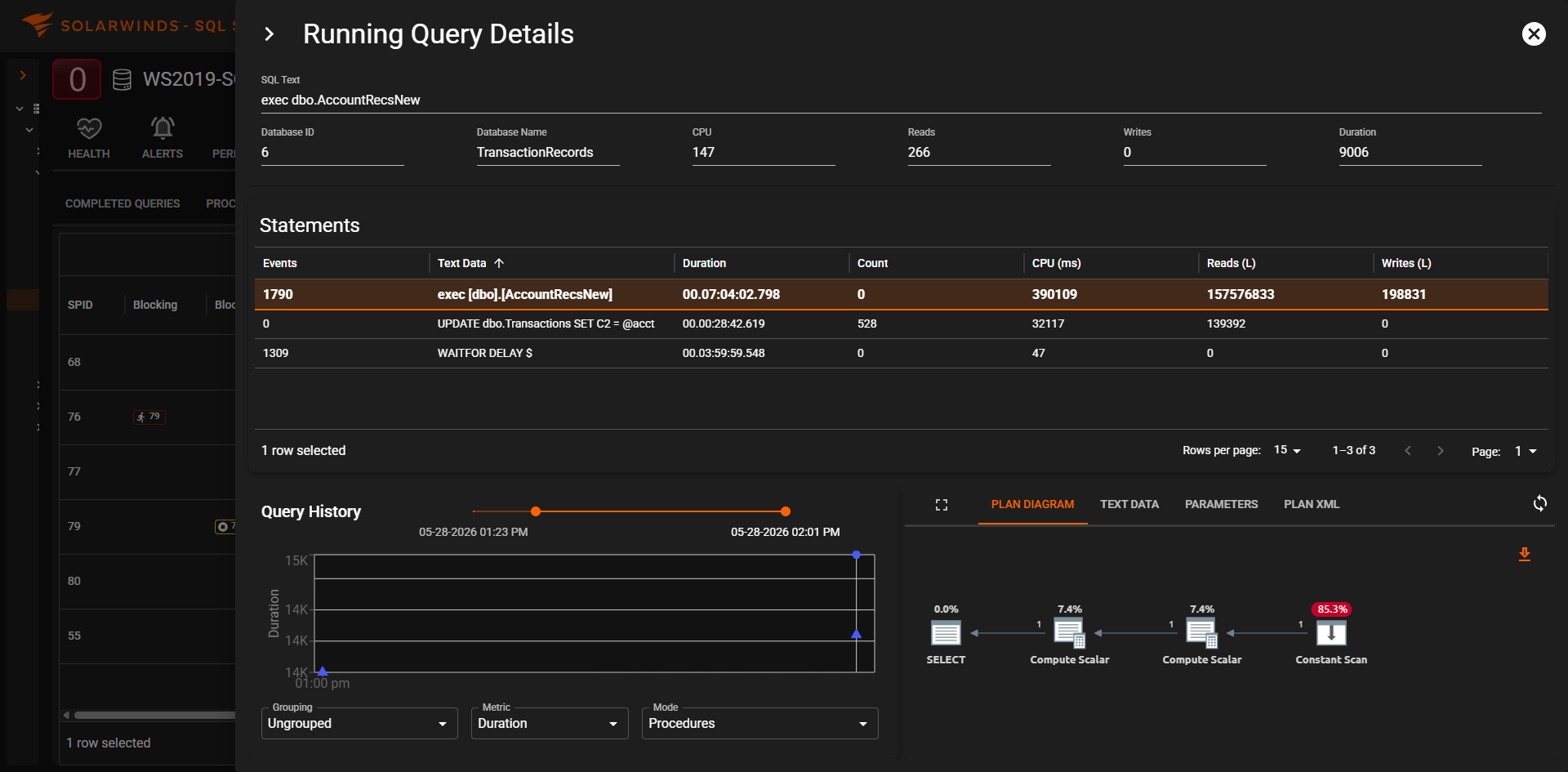This screenshot has width=1568, height=772.
Task: Expand the left sidebar navigation arrow
Action: (23, 75)
